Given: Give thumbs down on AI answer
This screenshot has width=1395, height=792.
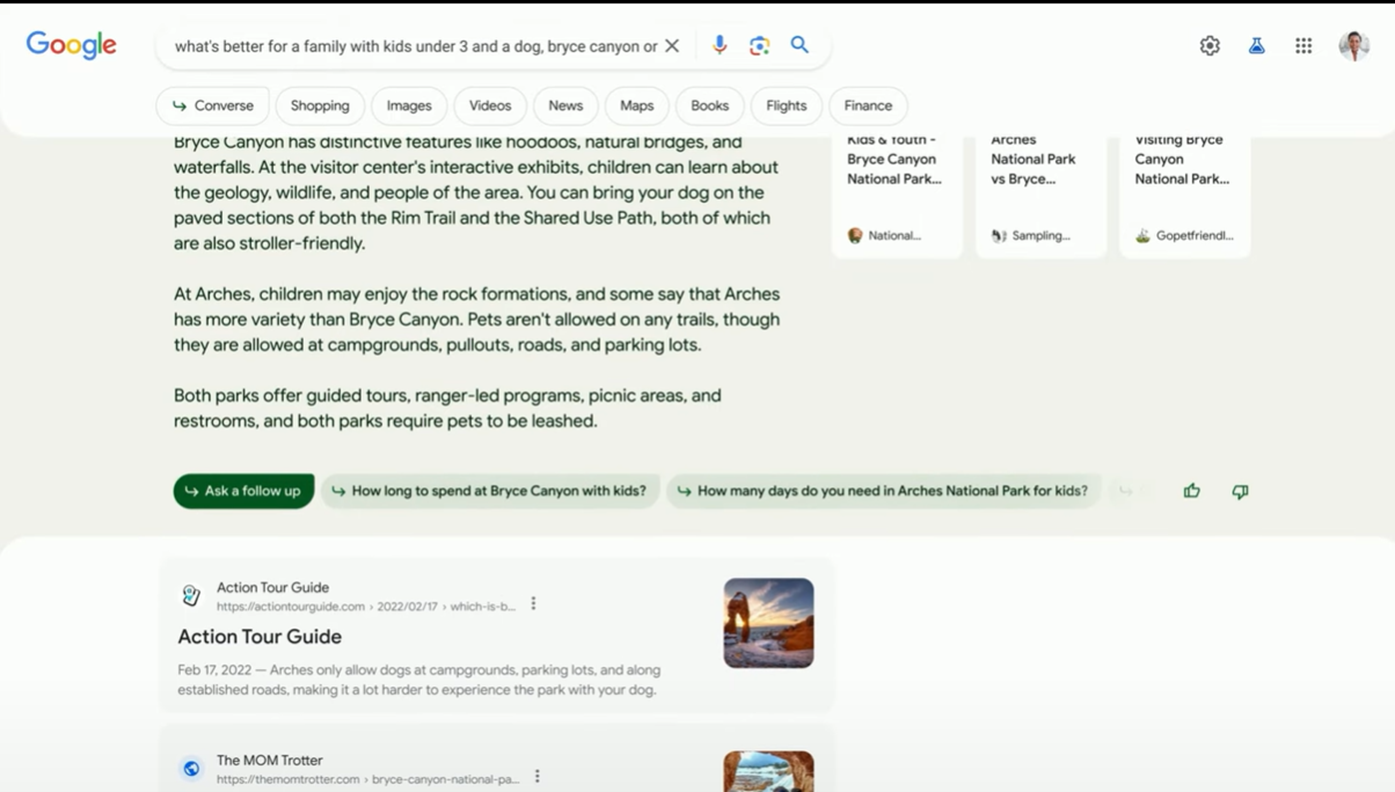Looking at the screenshot, I should pyautogui.click(x=1240, y=491).
